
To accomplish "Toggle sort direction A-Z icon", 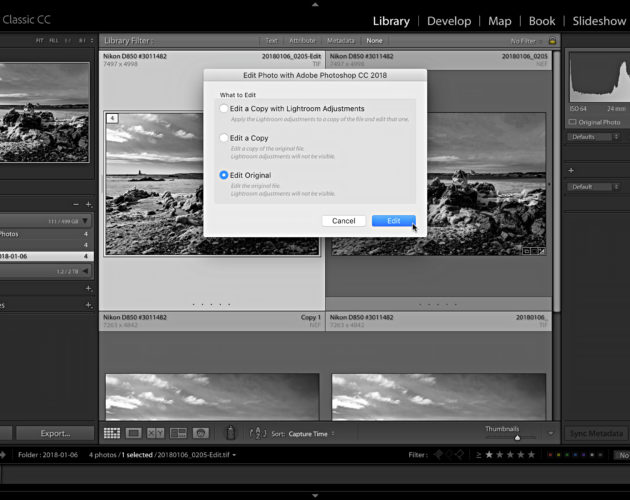I will click(258, 433).
